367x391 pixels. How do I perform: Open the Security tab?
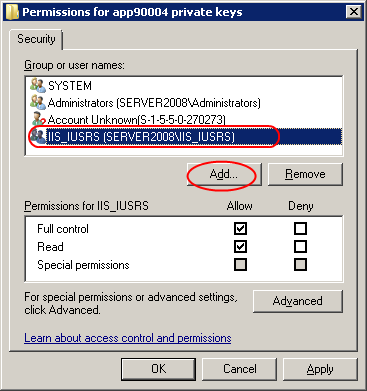point(36,39)
